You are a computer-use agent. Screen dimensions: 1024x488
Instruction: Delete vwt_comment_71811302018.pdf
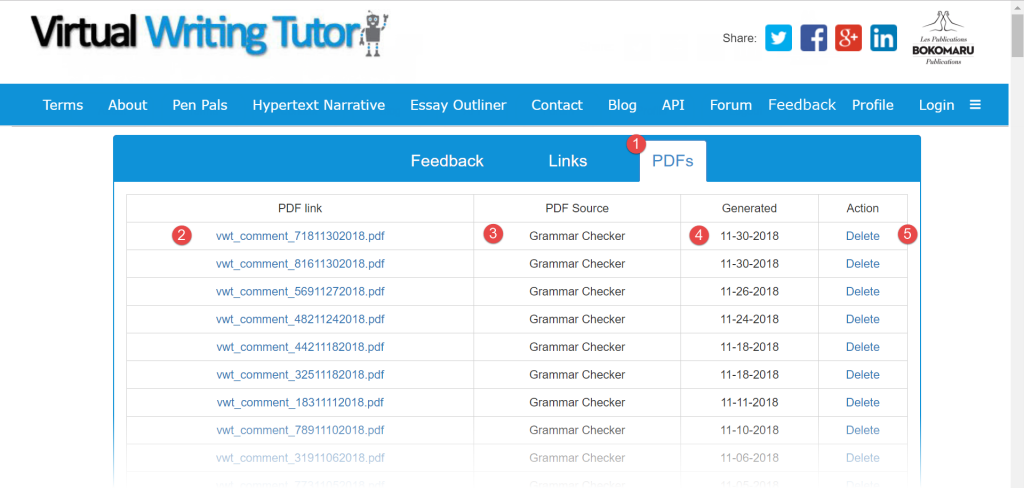pyautogui.click(x=863, y=236)
